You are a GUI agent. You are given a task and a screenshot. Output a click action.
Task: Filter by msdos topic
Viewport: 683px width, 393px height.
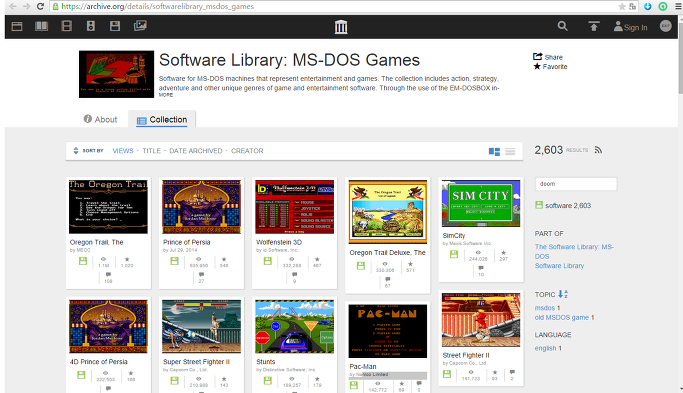[544, 308]
